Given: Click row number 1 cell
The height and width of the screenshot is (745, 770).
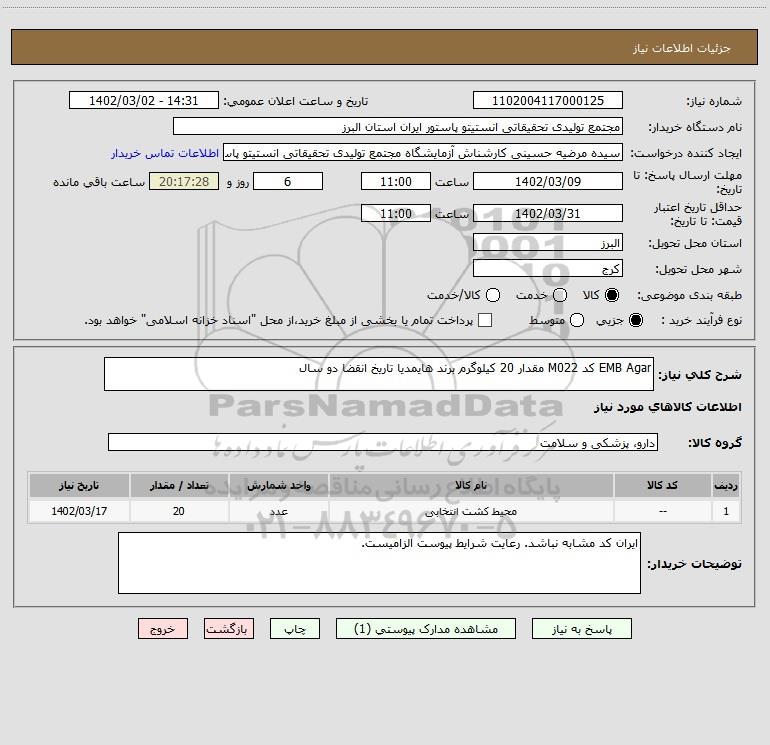Looking at the screenshot, I should [x=726, y=511].
